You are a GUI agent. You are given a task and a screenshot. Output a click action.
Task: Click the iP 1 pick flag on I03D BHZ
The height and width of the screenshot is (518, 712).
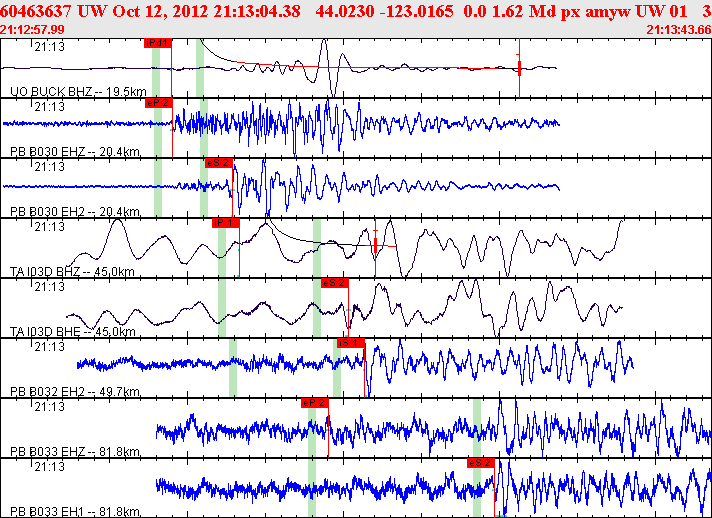click(226, 223)
